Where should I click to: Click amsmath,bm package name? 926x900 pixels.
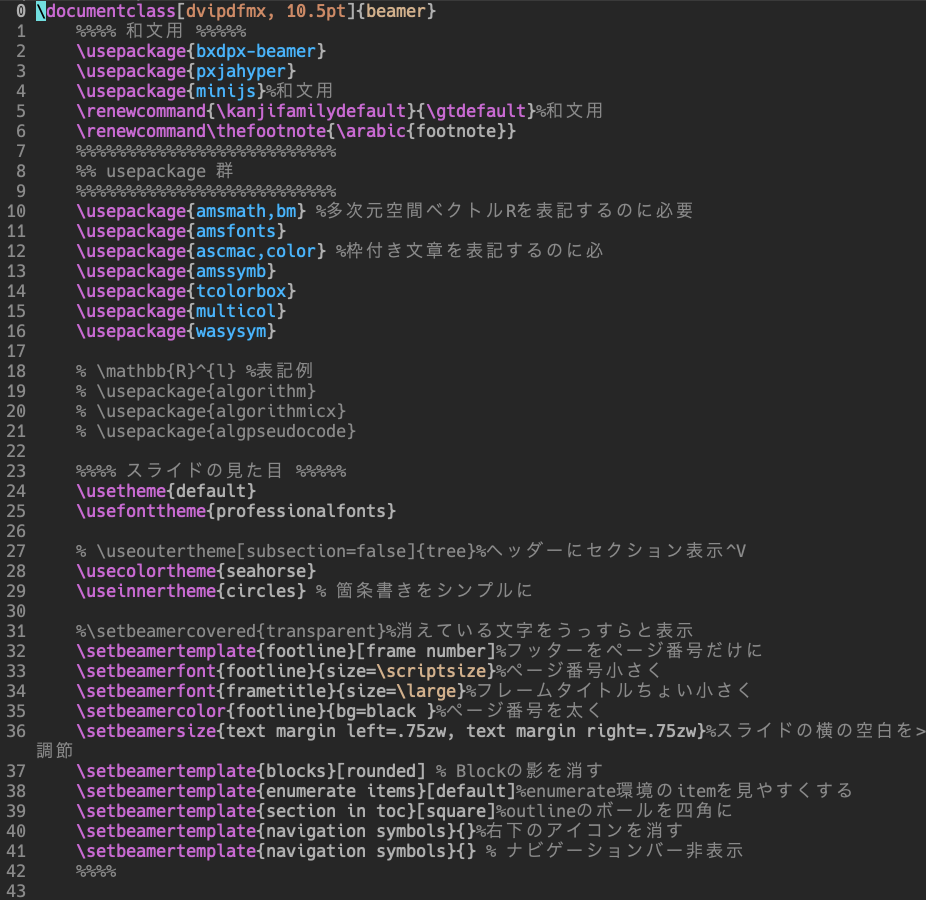(x=246, y=211)
